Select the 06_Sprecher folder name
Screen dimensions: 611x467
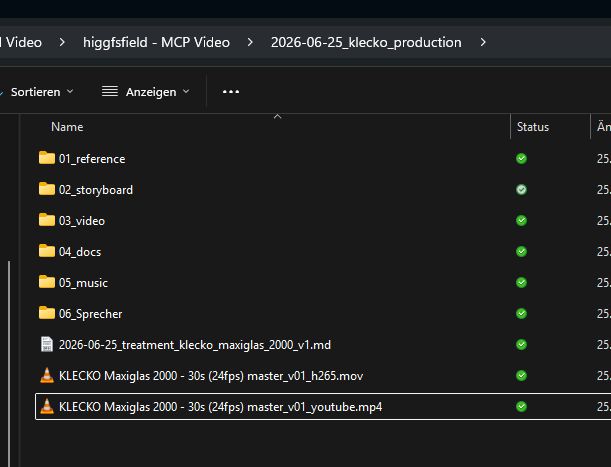pyautogui.click(x=90, y=314)
